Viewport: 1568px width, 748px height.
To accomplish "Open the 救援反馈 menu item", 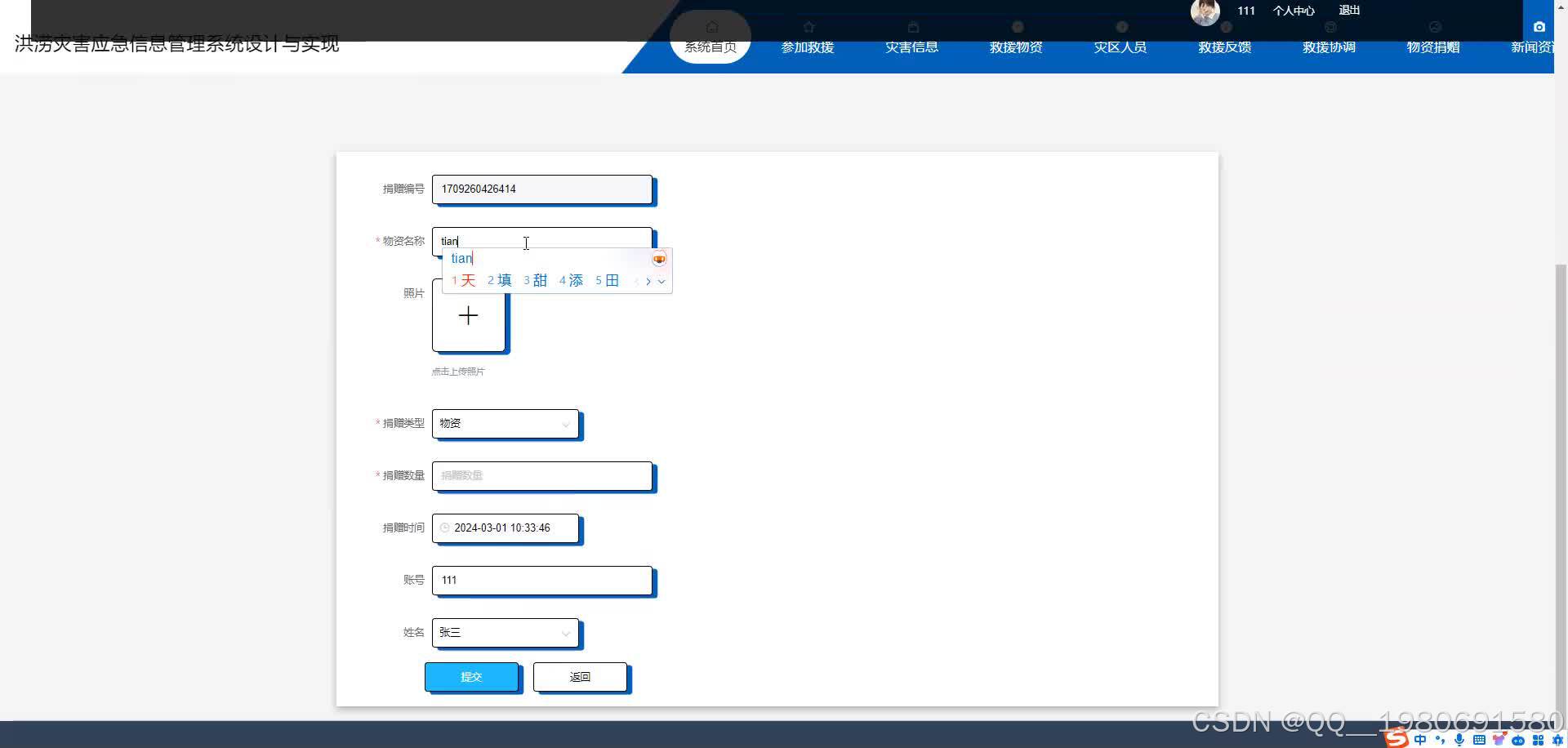I will point(1225,47).
